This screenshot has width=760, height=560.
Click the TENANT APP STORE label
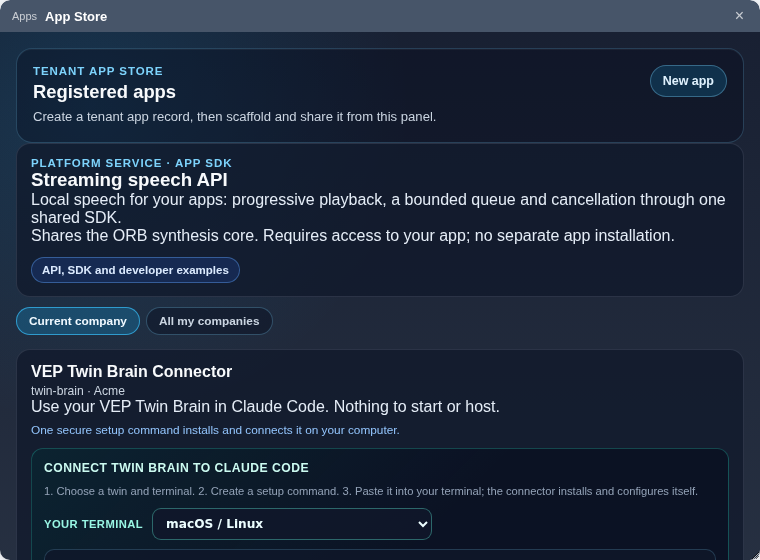[98, 71]
